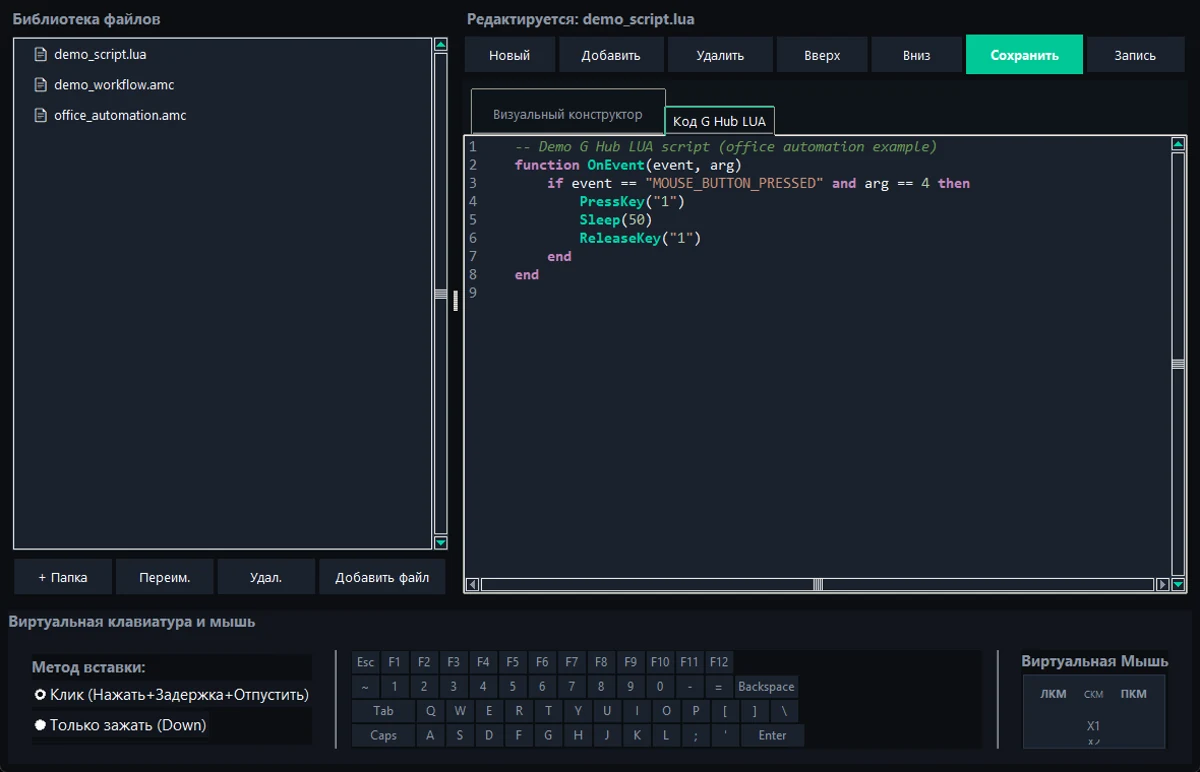Screen dimensions: 1200x772
Task: Click Caps key on virtual keyboard
Action: 383,735
